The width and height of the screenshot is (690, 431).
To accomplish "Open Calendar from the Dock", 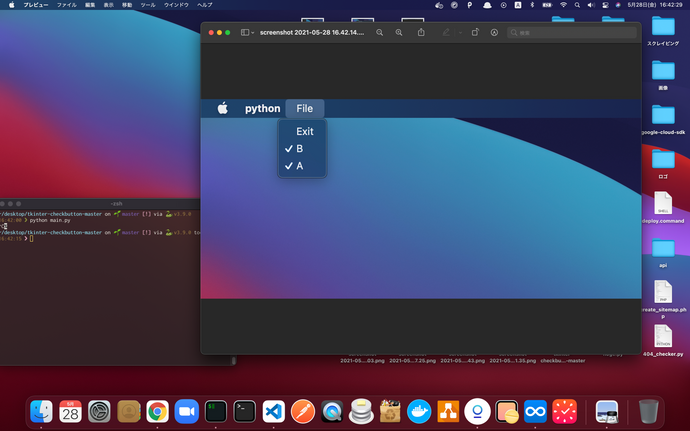I will tap(70, 412).
